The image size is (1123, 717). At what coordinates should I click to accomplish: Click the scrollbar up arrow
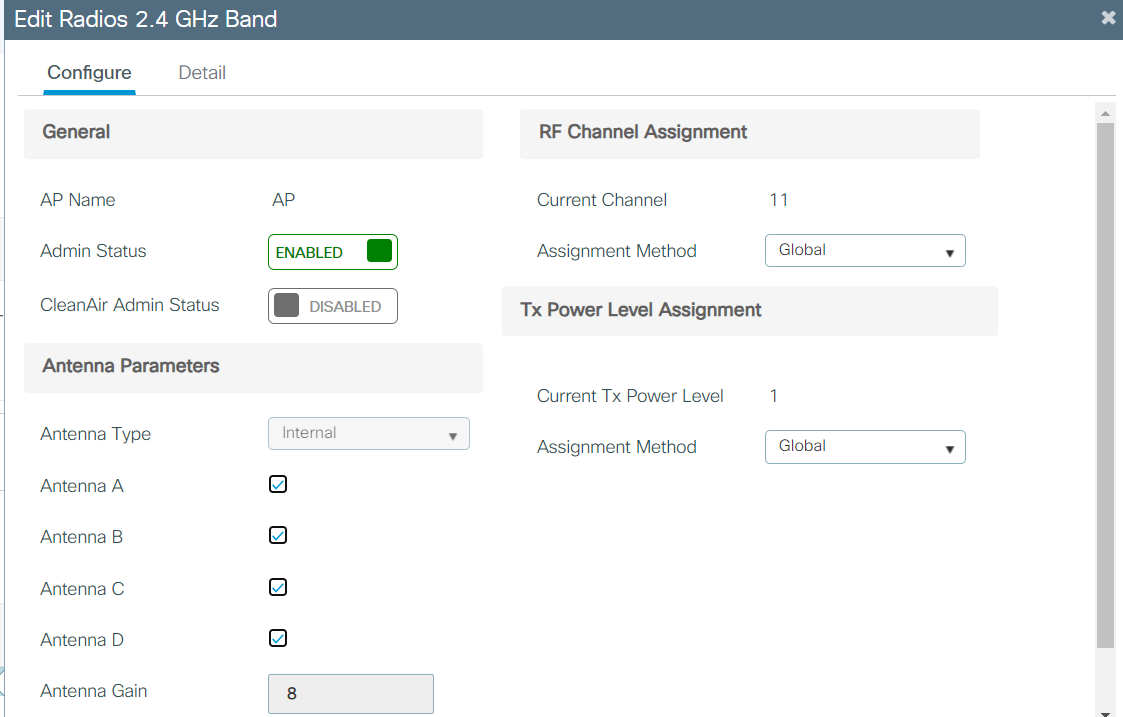pyautogui.click(x=1104, y=111)
